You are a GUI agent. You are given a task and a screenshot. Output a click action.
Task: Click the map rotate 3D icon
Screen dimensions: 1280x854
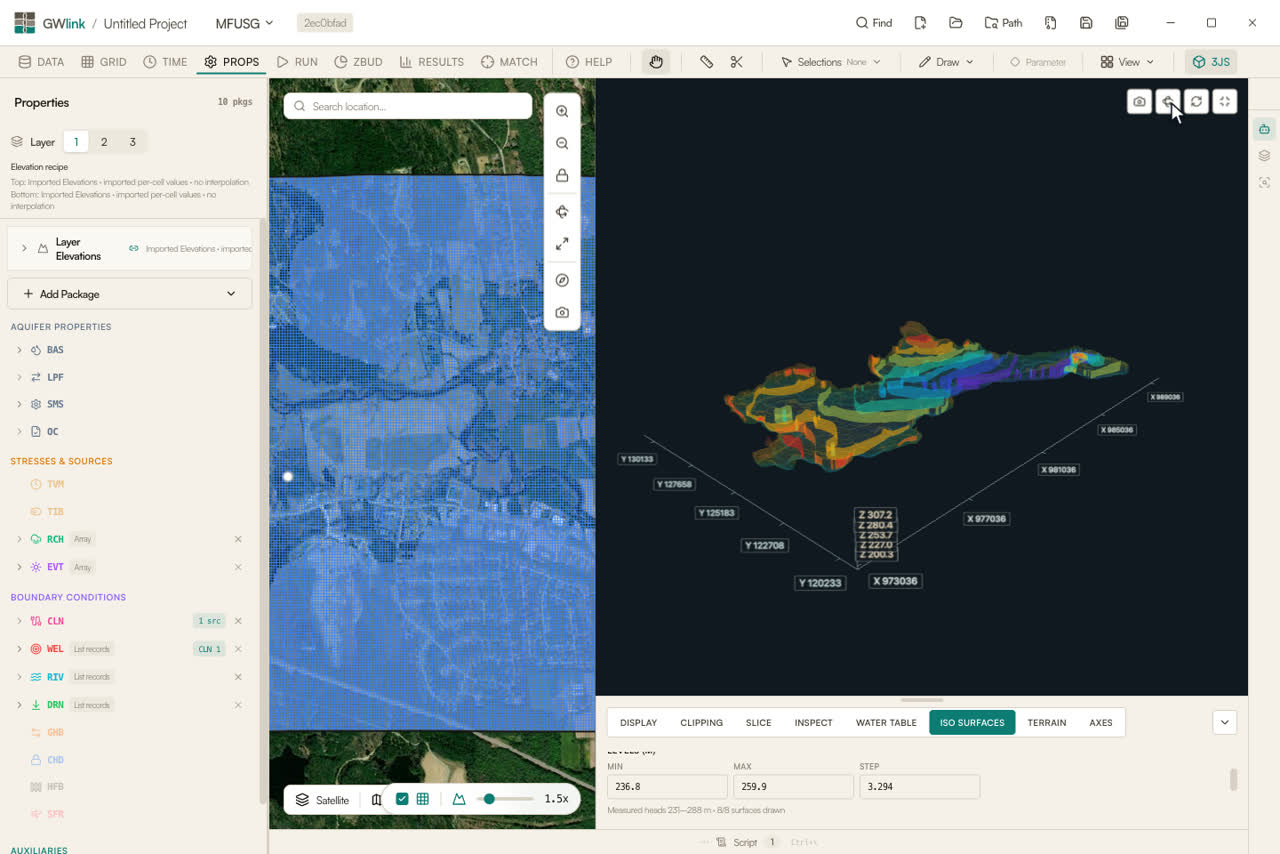(562, 212)
